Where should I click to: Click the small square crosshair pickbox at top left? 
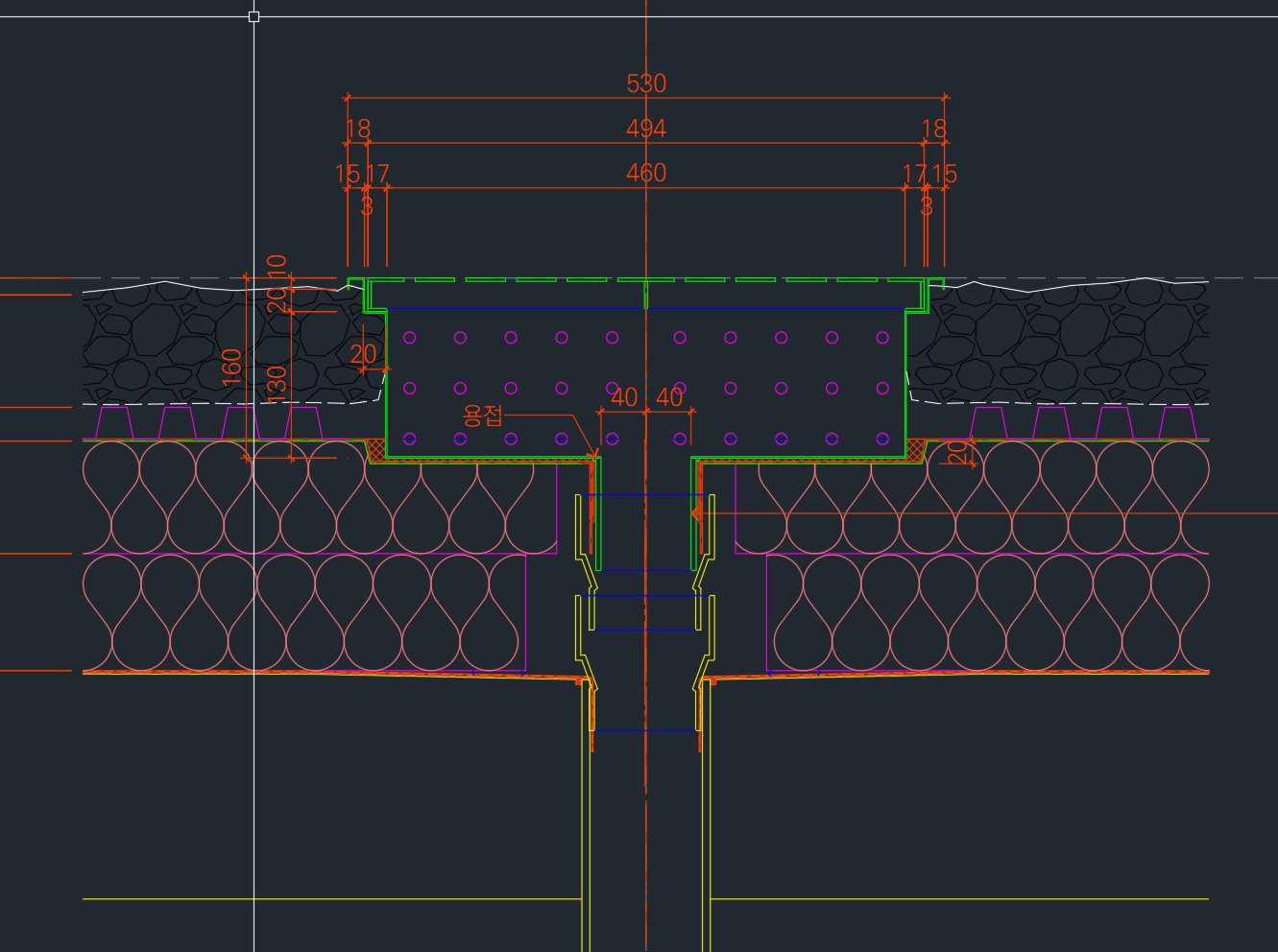click(x=253, y=16)
